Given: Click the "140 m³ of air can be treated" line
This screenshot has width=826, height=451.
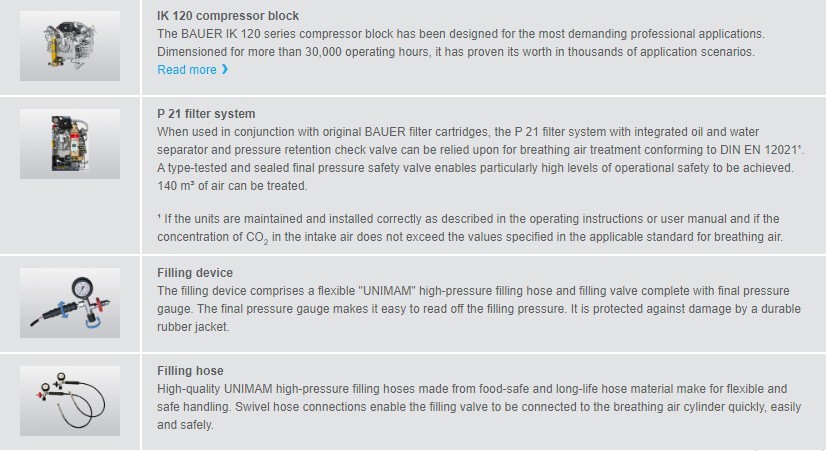Looking at the screenshot, I should (232, 186).
